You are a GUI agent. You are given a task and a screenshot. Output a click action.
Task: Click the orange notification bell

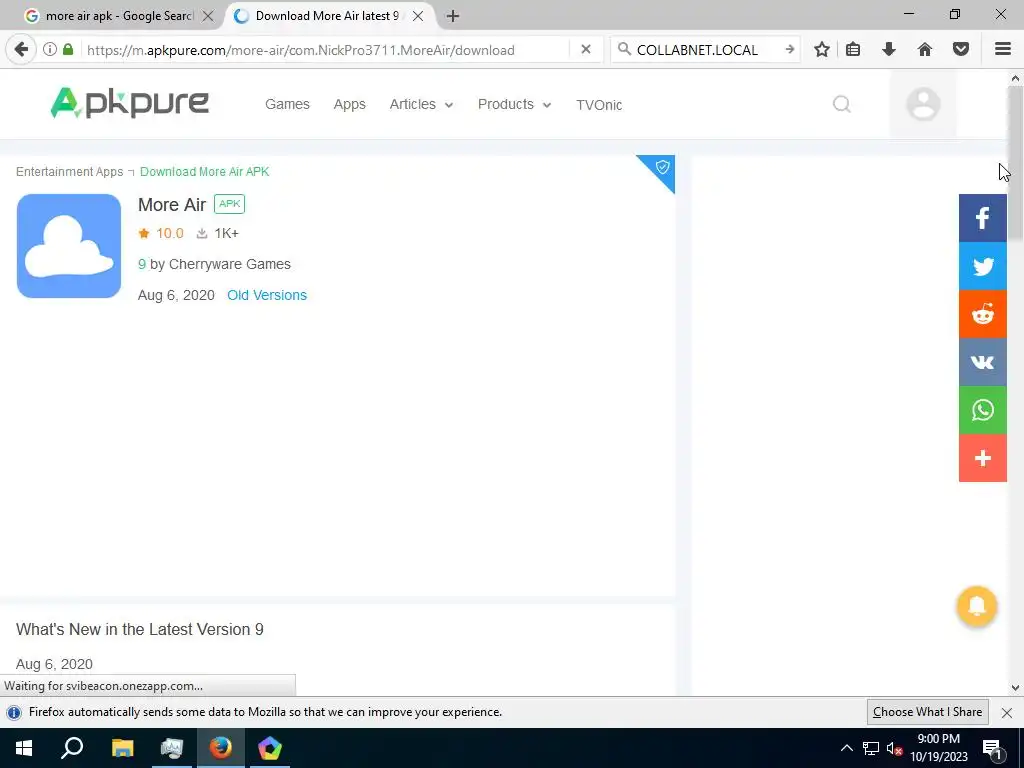(976, 607)
